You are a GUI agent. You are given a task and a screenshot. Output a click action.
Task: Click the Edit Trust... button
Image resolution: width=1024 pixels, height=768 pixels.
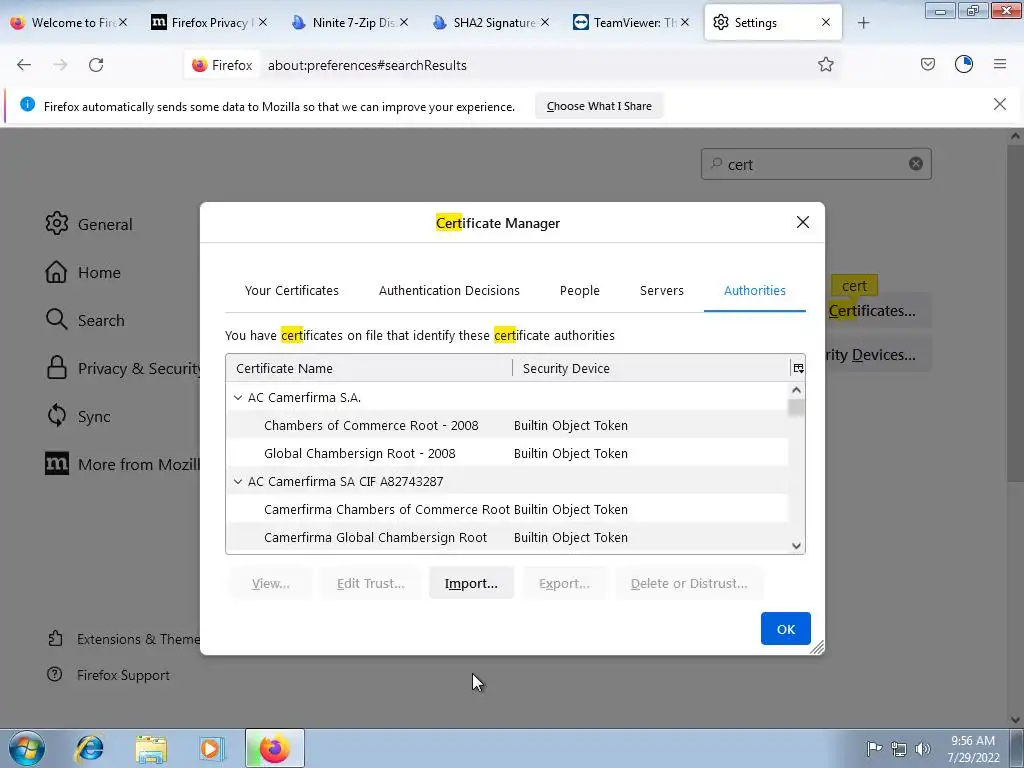(370, 583)
